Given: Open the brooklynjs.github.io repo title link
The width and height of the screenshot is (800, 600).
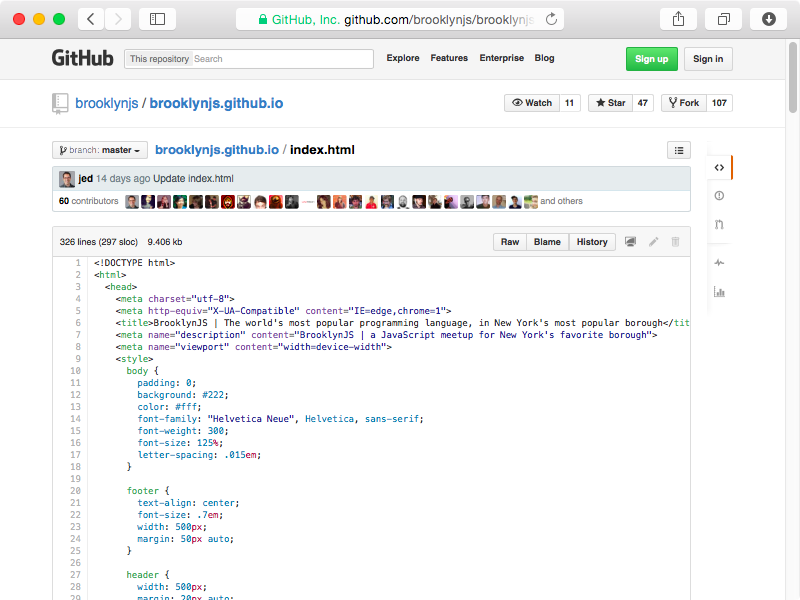Looking at the screenshot, I should [x=216, y=103].
